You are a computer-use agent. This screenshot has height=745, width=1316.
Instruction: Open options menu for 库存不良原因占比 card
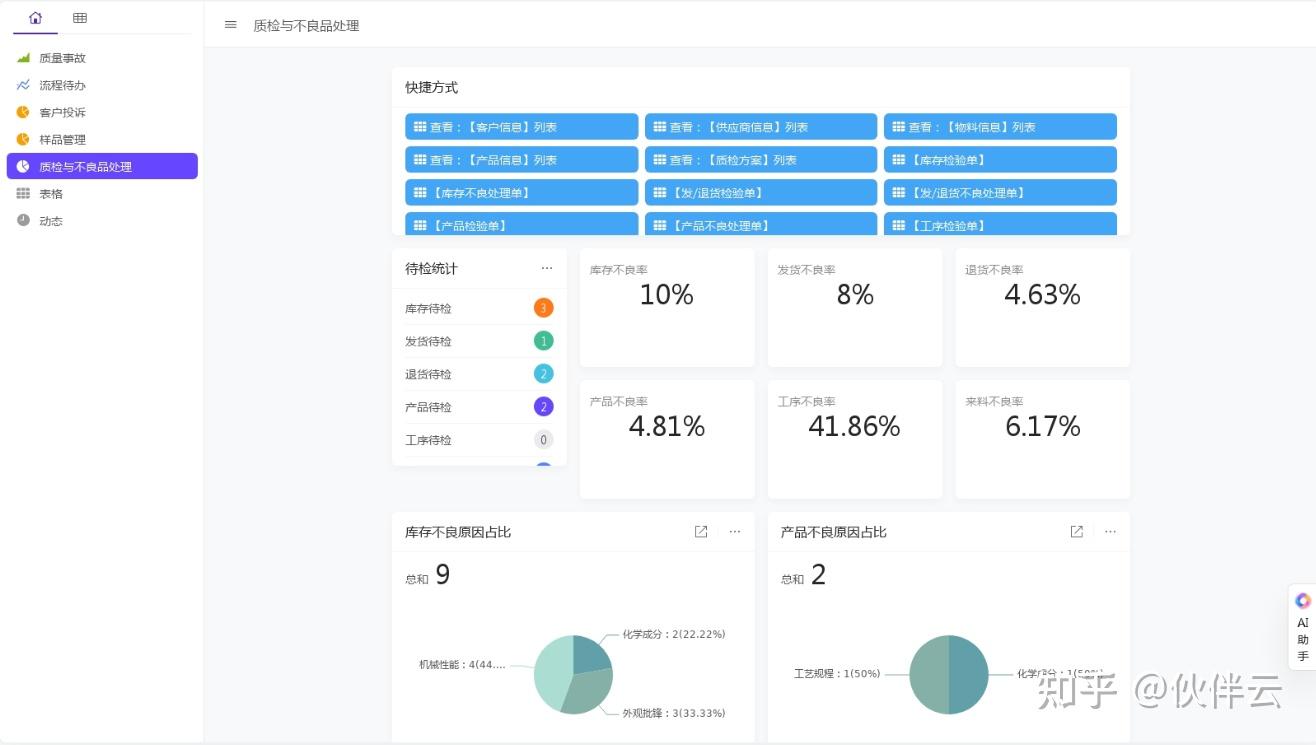[x=735, y=531]
